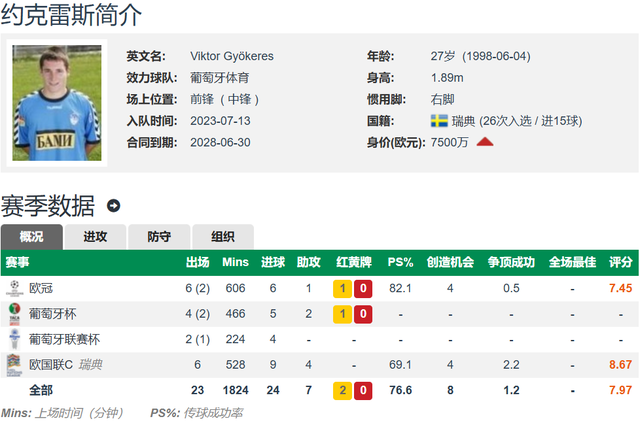Click the 进球 column header

(x=273, y=262)
